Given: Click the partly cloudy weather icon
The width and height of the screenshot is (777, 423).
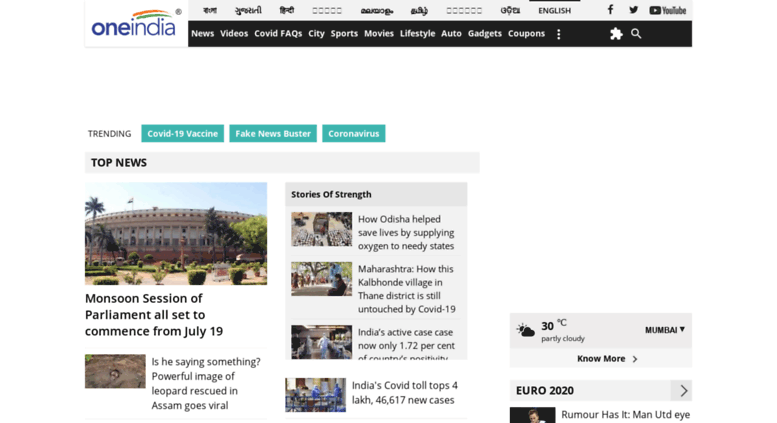Looking at the screenshot, I should click(x=526, y=330).
